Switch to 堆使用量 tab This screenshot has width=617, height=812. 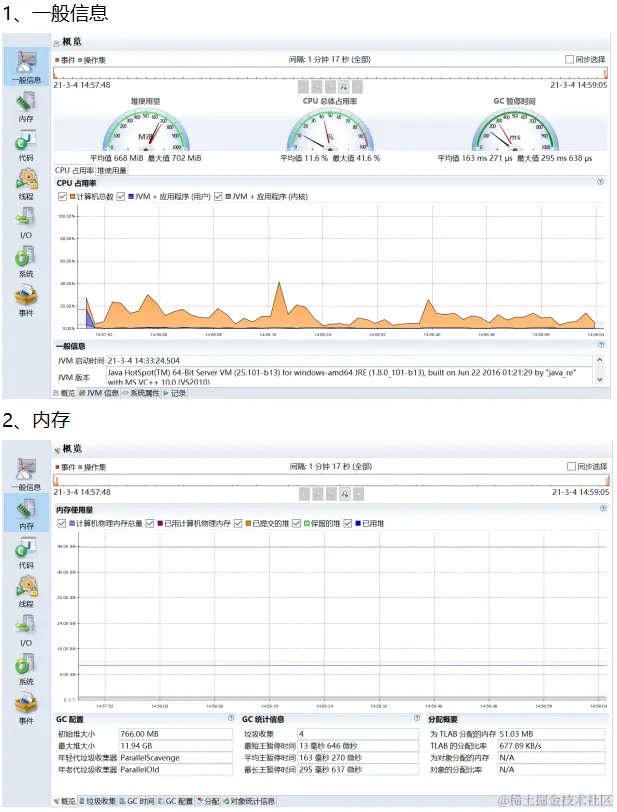(x=111, y=170)
